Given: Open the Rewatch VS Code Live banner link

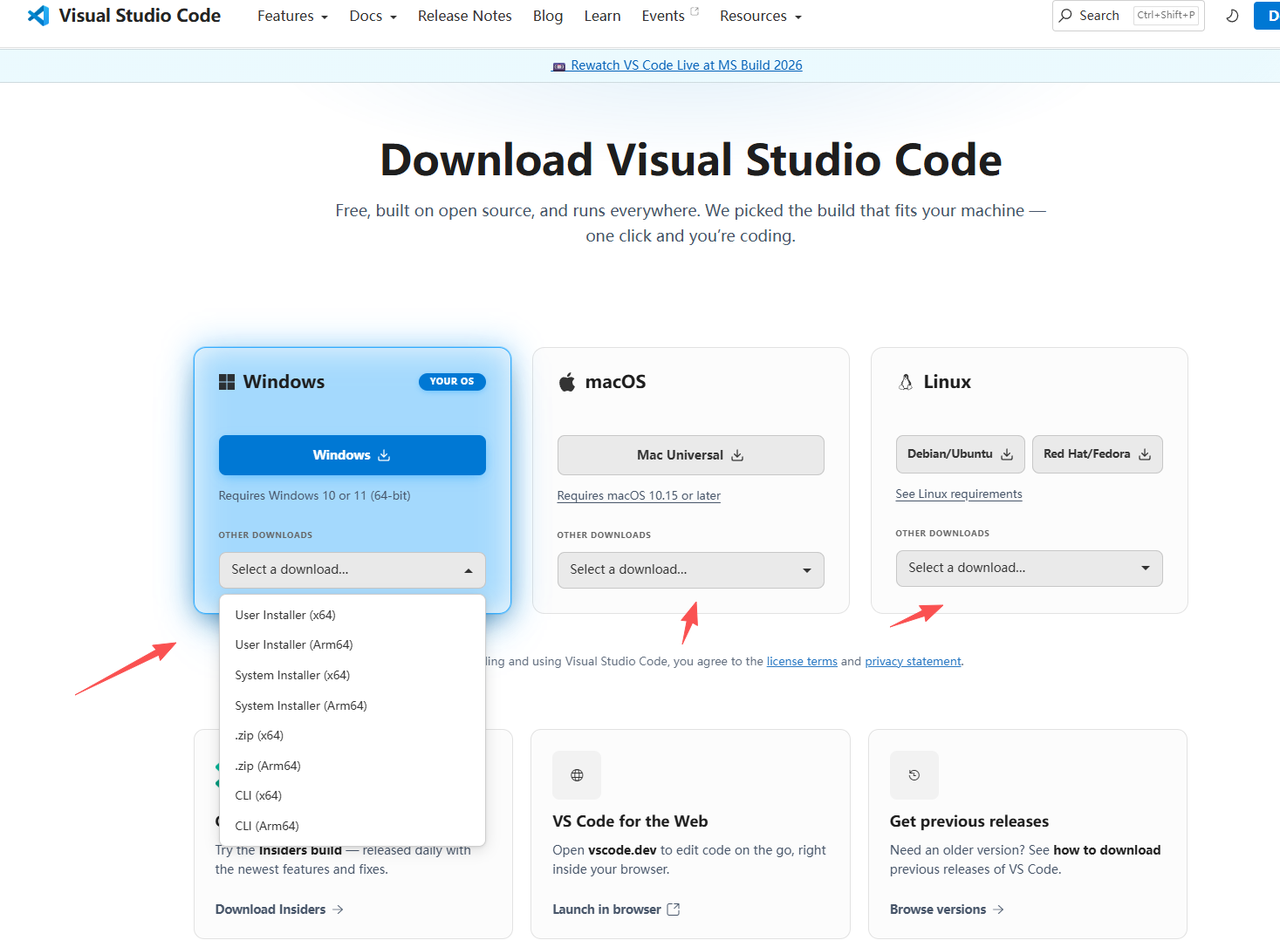Looking at the screenshot, I should pyautogui.click(x=677, y=66).
